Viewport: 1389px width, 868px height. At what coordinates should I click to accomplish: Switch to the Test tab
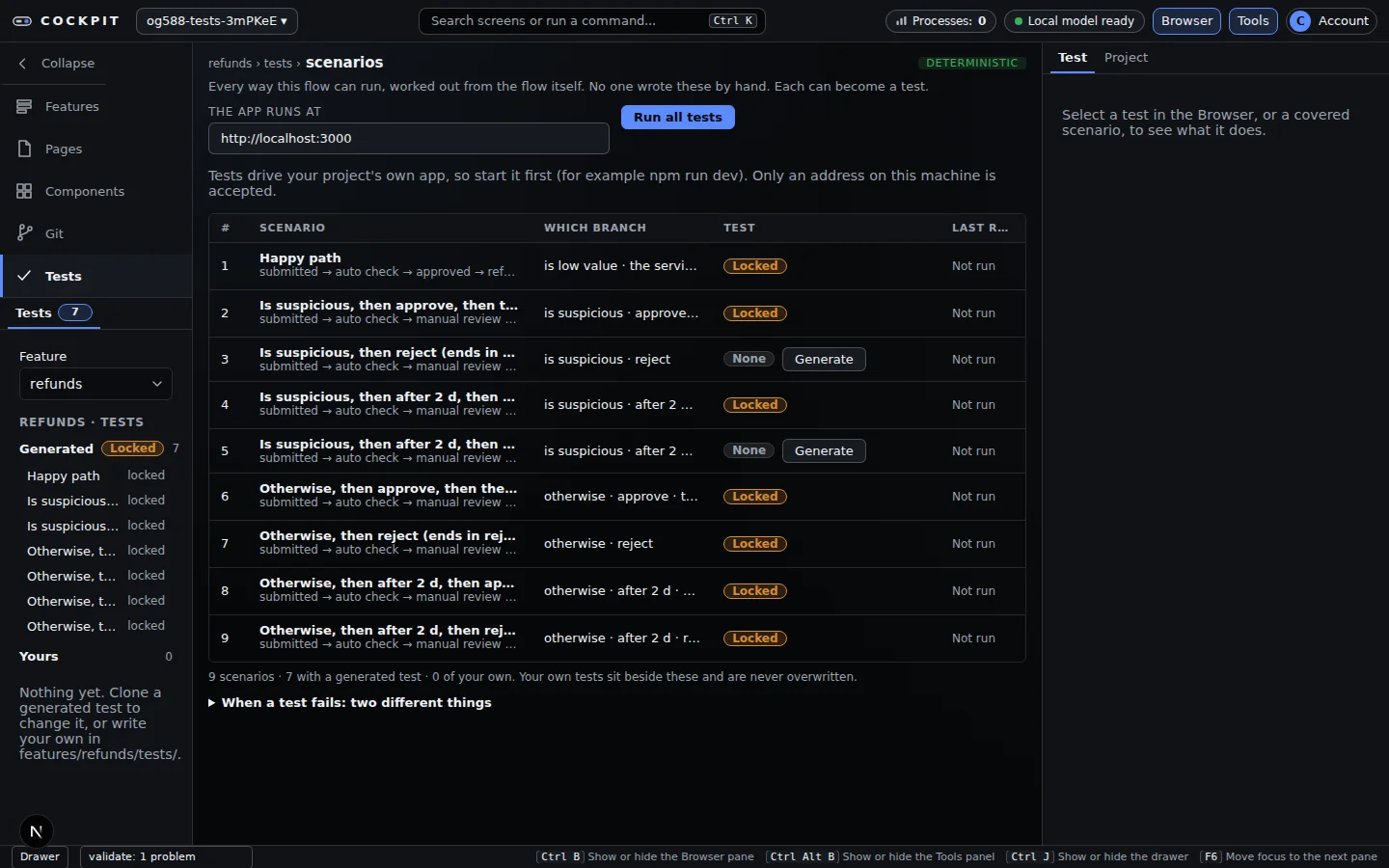click(1073, 57)
